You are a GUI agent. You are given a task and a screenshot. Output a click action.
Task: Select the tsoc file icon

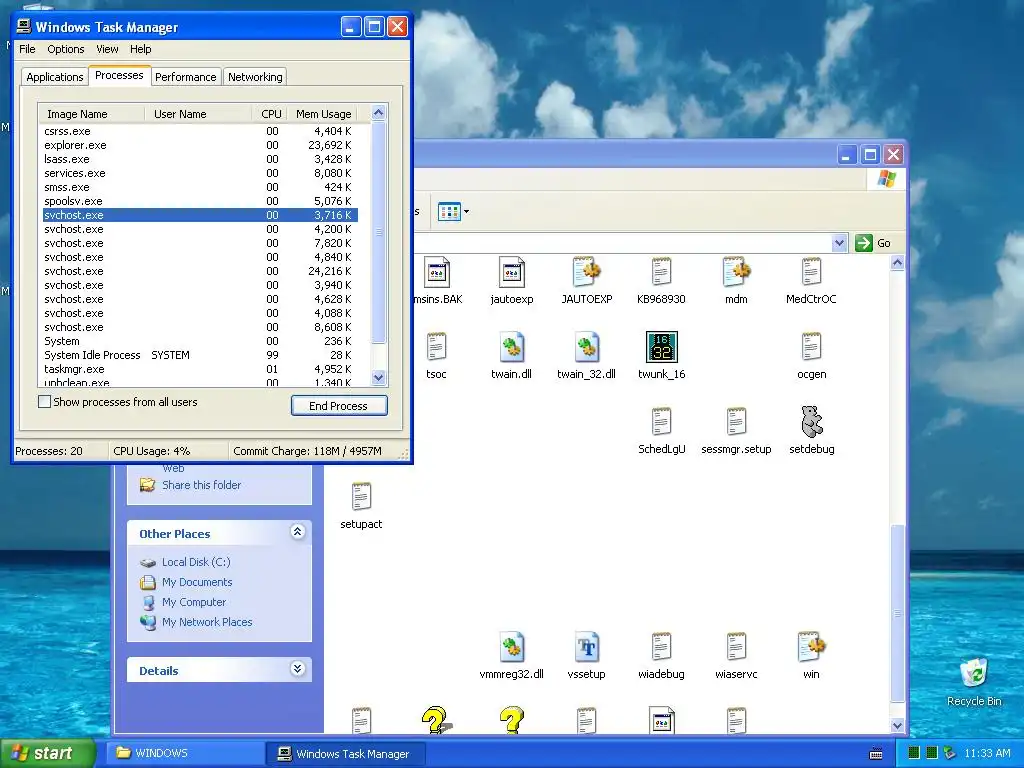click(436, 347)
